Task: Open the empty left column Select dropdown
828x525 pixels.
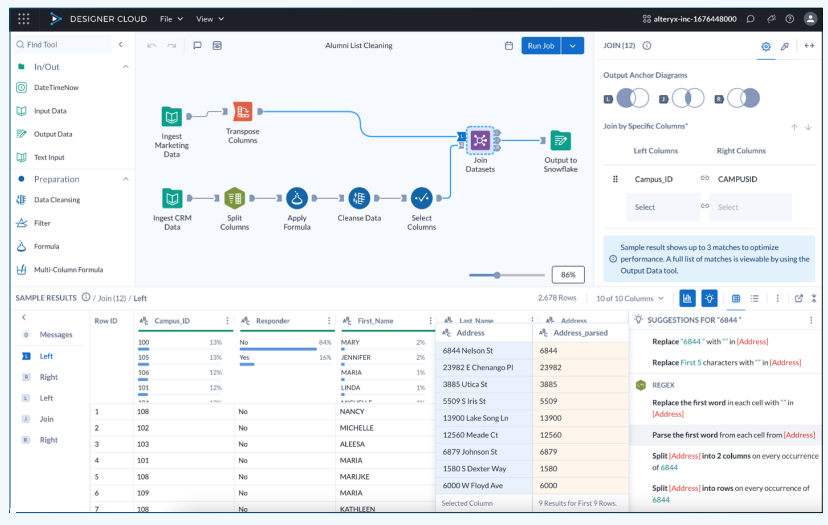Action: [x=663, y=207]
